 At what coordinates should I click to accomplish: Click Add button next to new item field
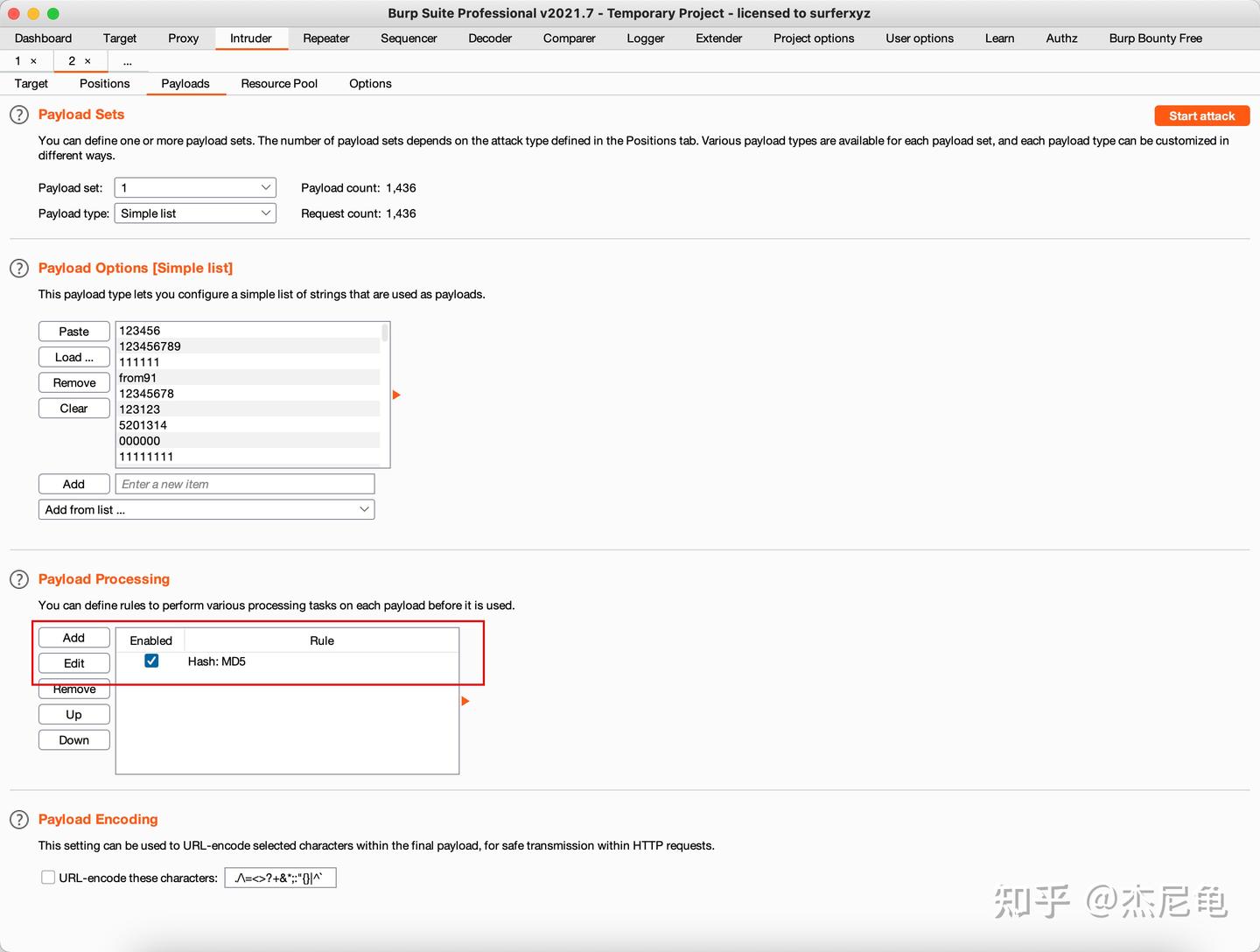pyautogui.click(x=74, y=485)
